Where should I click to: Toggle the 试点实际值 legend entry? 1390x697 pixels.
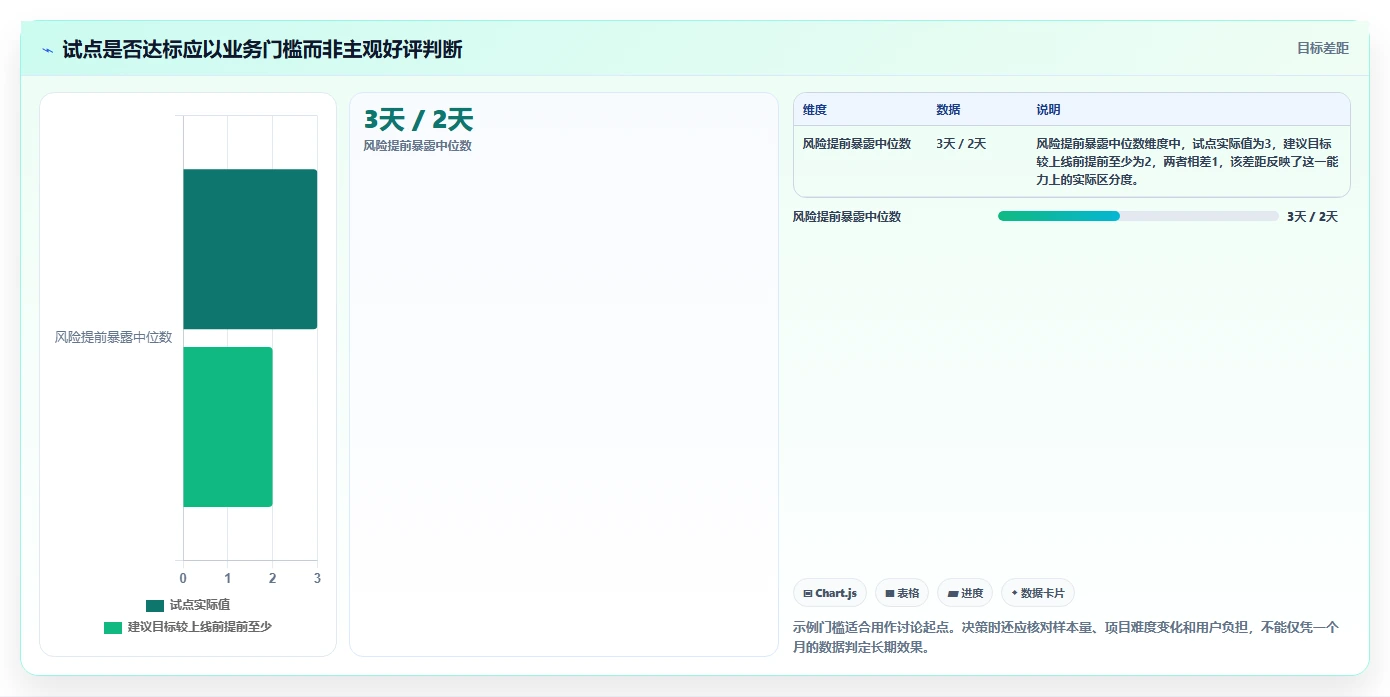click(188, 605)
